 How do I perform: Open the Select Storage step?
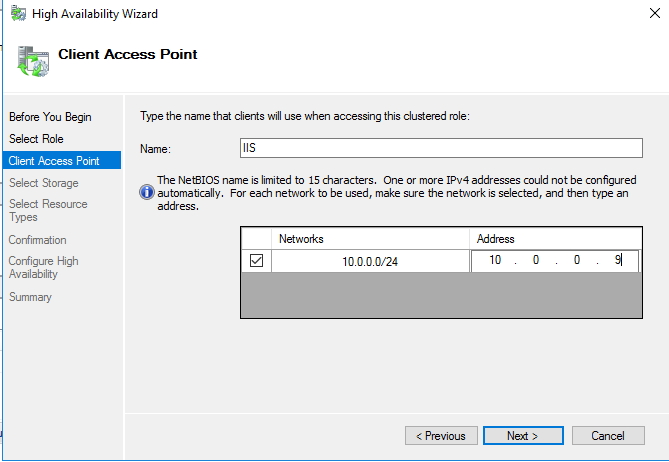[43, 183]
